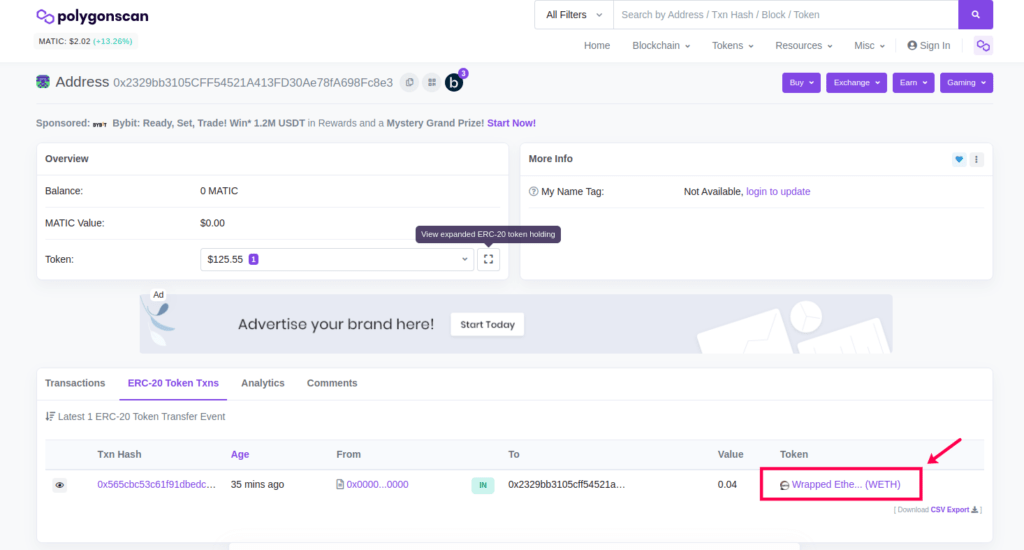Open the $125.55 token holdings dropdown
The width and height of the screenshot is (1024, 550).
point(337,259)
